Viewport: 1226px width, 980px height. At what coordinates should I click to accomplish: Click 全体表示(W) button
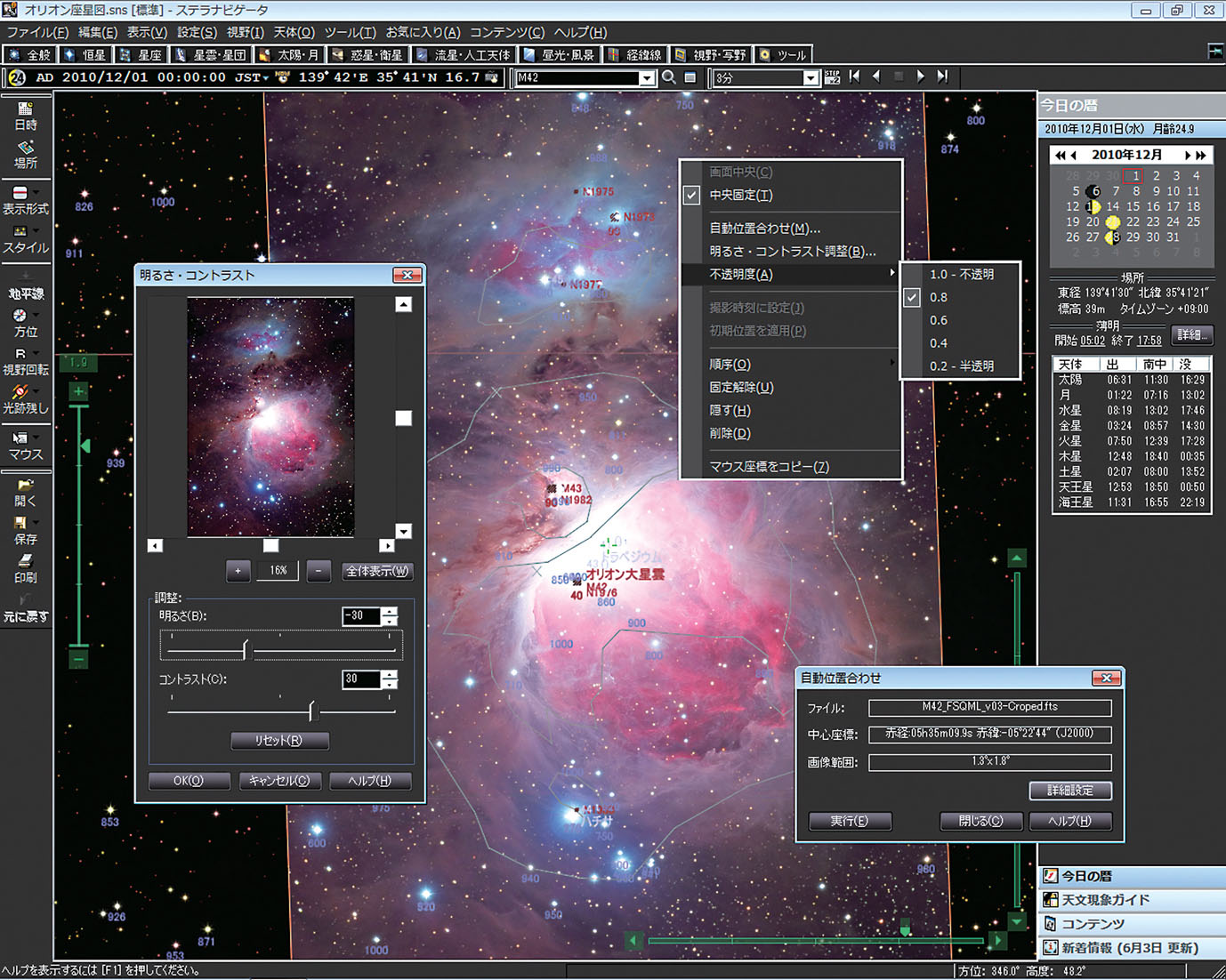[x=378, y=571]
